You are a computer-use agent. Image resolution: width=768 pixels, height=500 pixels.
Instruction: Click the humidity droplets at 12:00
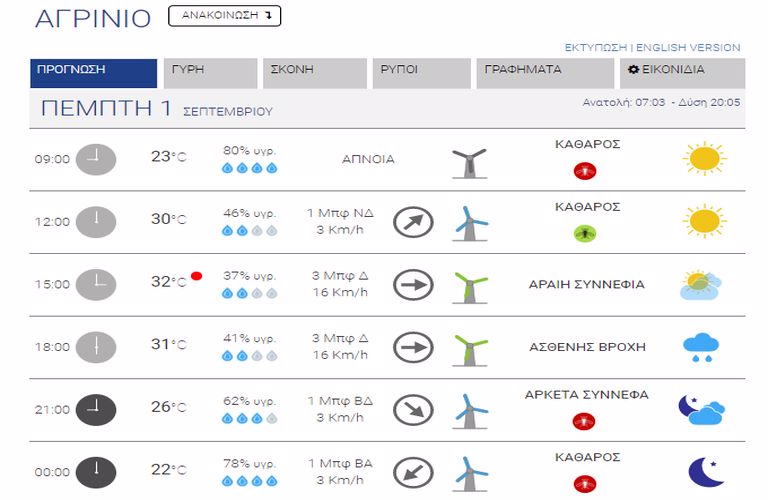coord(249,231)
